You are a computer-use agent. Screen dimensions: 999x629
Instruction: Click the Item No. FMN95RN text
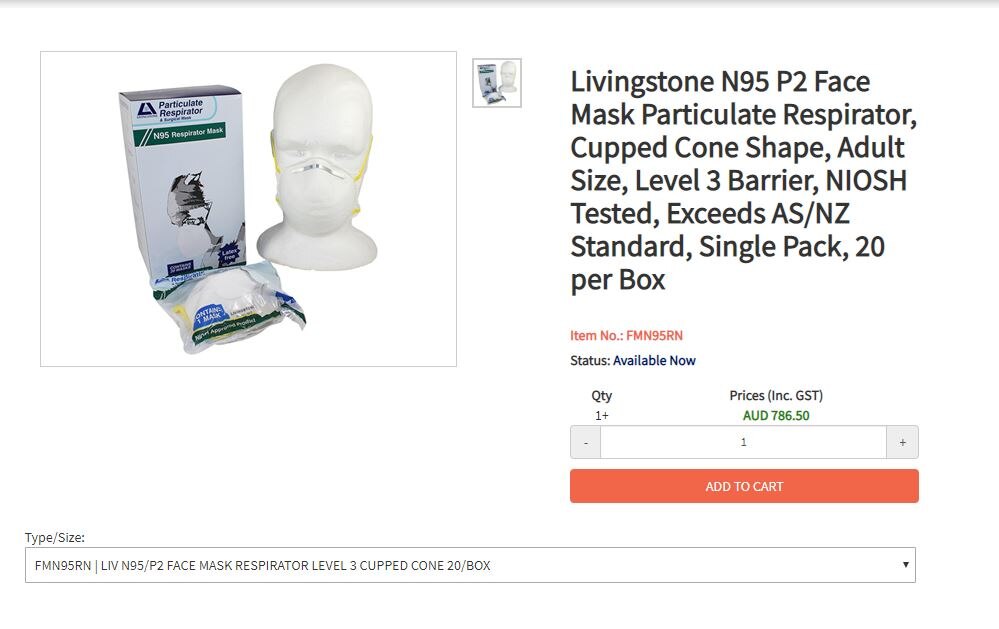point(626,335)
